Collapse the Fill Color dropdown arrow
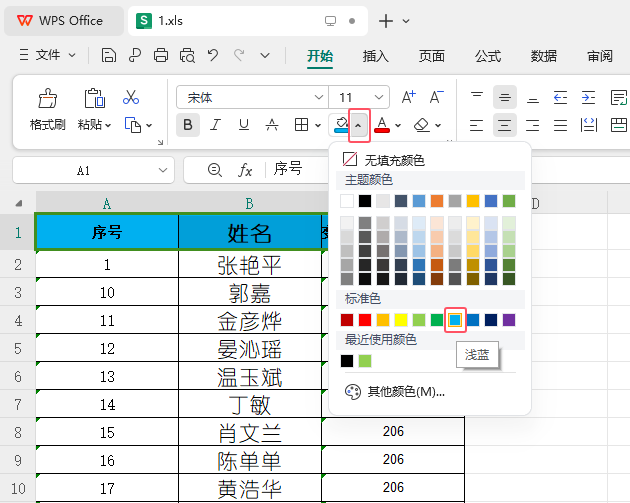Screen dimensions: 630x503 pyautogui.click(x=358, y=125)
